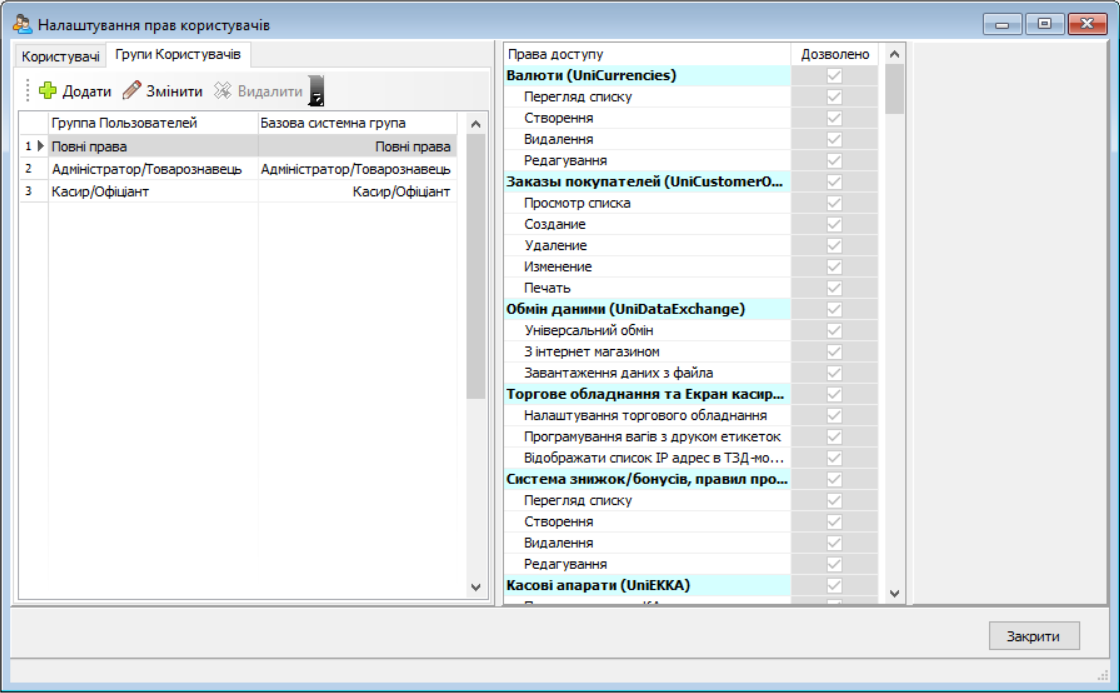Click the groups list scrollbar thumb
This screenshot has height=693, width=1120.
pos(476,266)
